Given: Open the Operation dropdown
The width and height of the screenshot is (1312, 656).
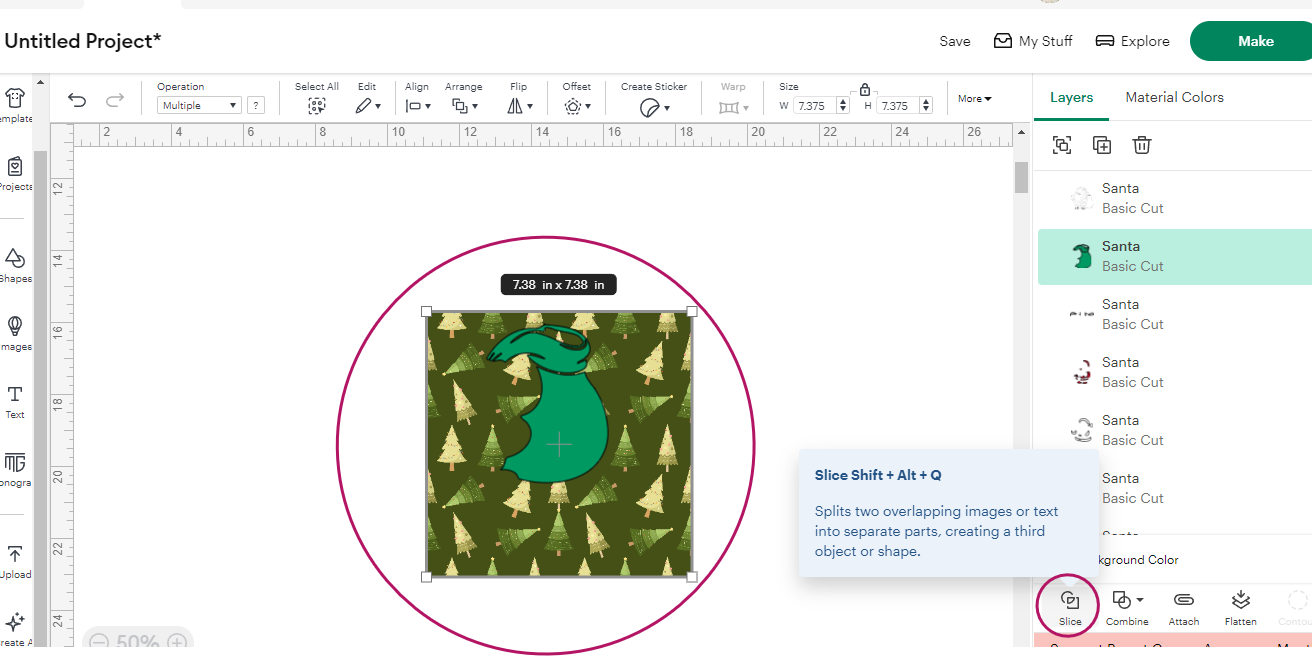Looking at the screenshot, I should click(x=200, y=105).
